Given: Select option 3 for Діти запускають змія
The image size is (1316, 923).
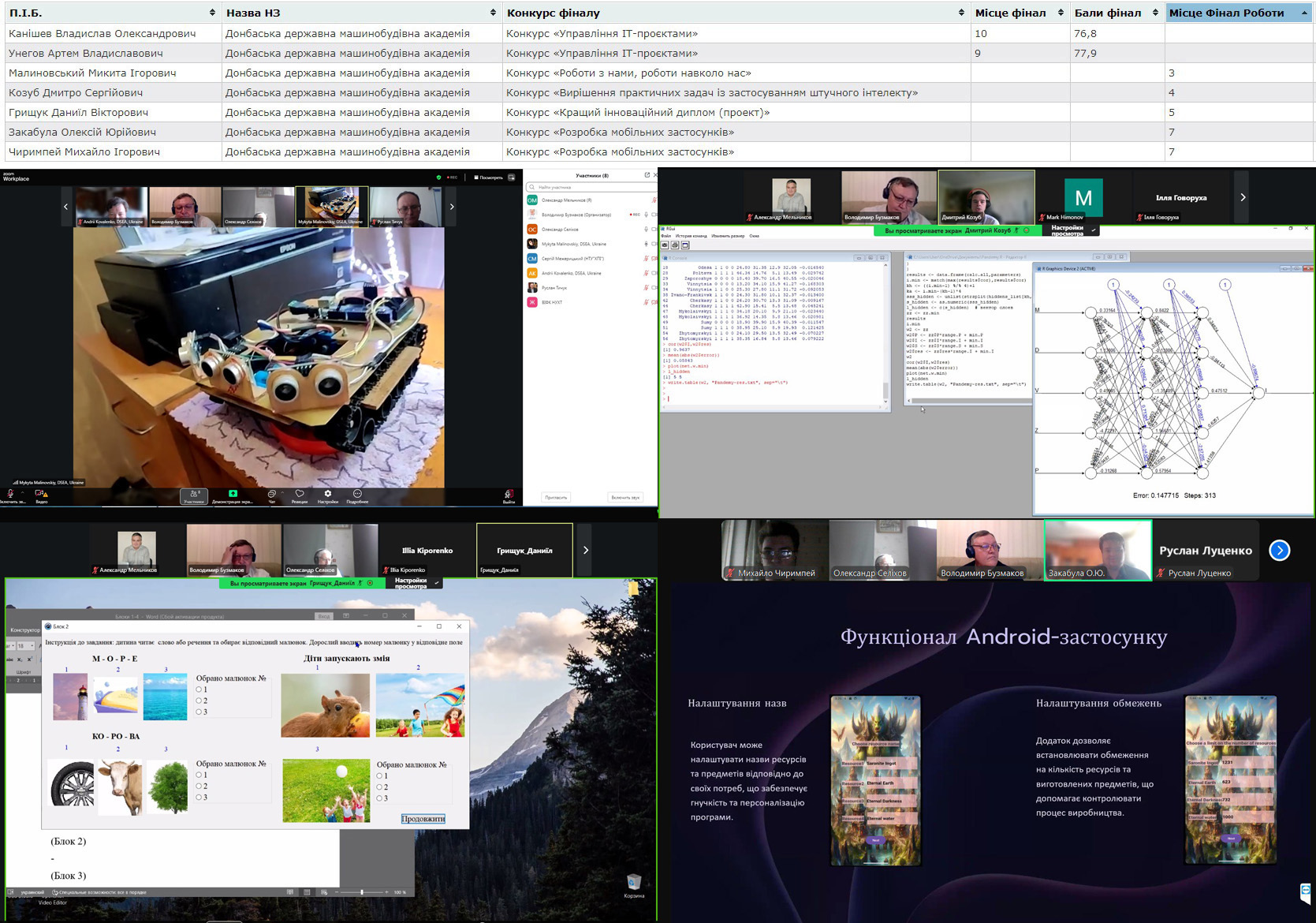Looking at the screenshot, I should (x=380, y=798).
